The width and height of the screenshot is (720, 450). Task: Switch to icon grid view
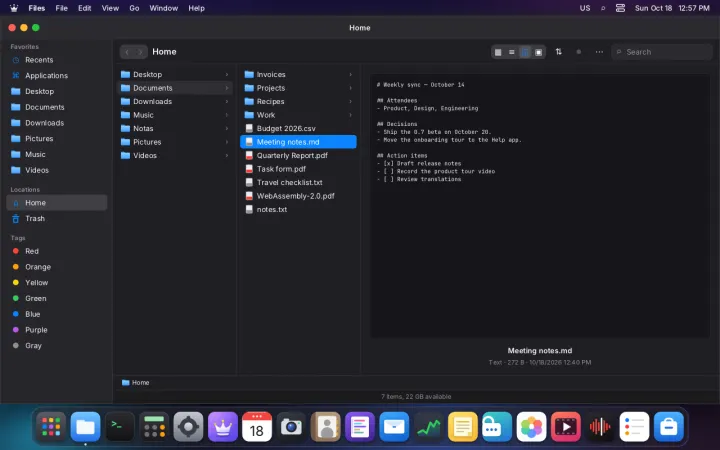click(x=498, y=52)
